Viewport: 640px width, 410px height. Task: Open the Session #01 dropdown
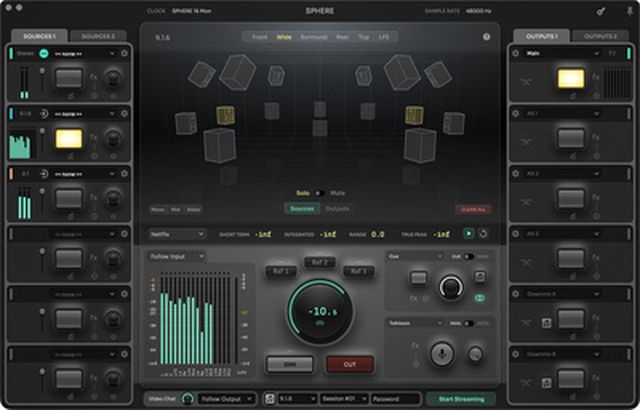click(x=344, y=399)
